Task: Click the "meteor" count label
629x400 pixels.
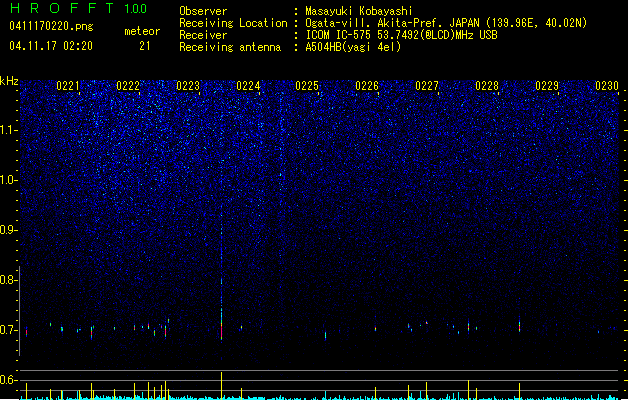Action: pyautogui.click(x=142, y=31)
